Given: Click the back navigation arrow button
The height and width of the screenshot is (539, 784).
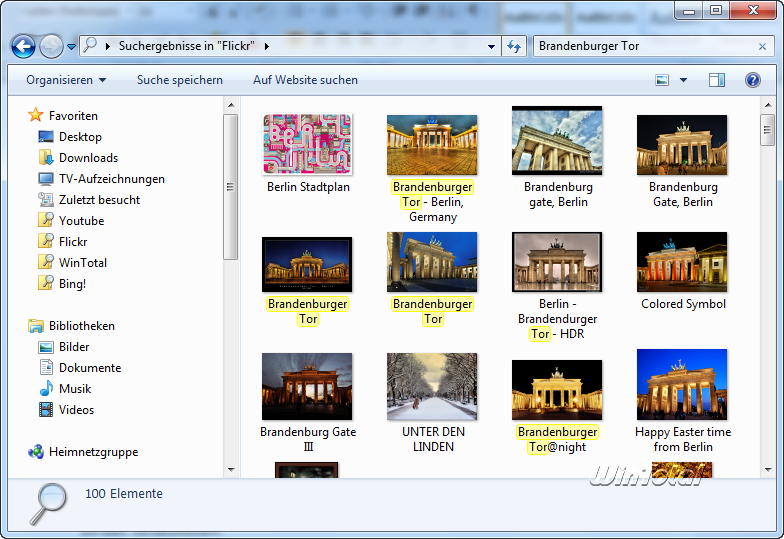Looking at the screenshot, I should click(23, 46).
